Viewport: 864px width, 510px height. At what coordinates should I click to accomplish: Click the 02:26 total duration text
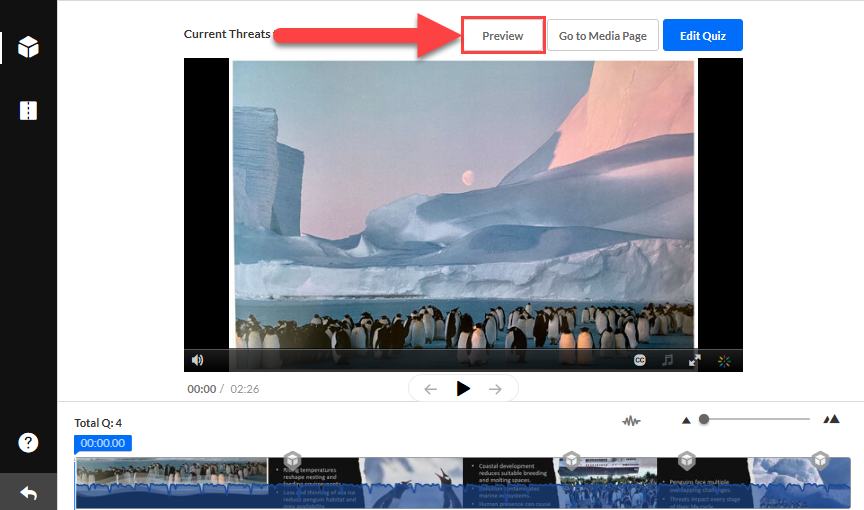point(245,389)
